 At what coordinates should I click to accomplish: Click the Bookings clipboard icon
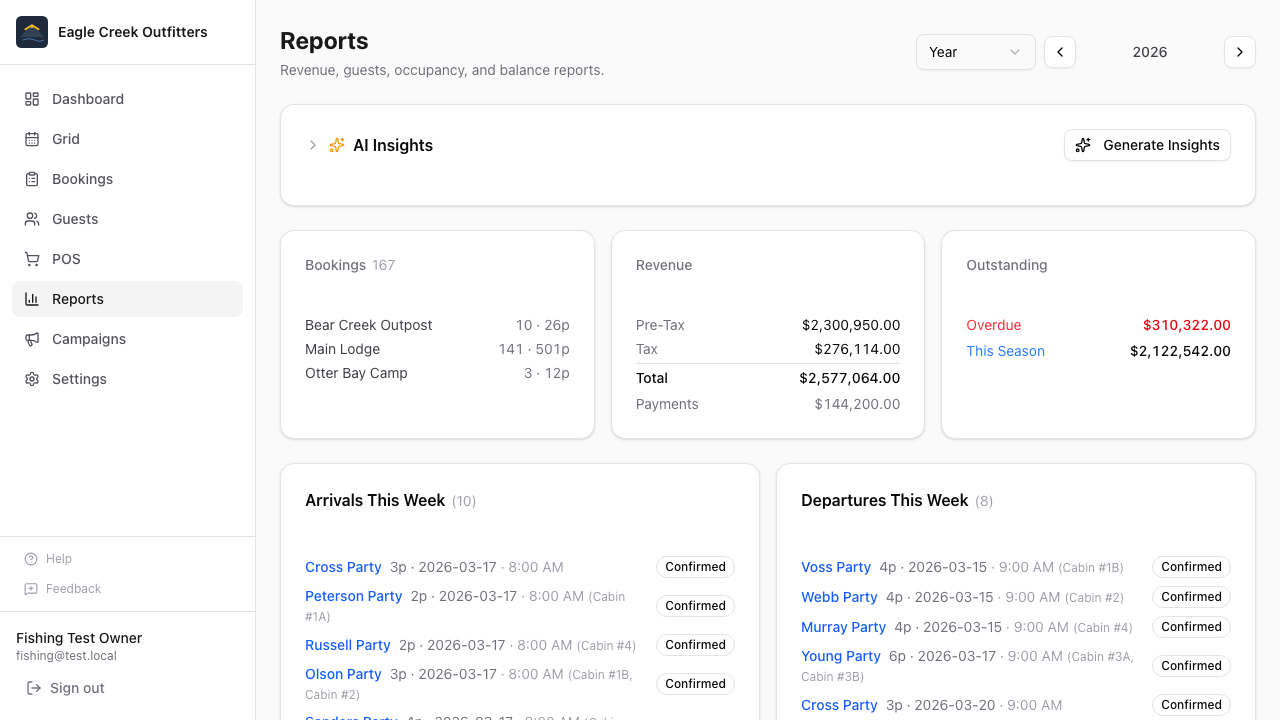[x=31, y=179]
